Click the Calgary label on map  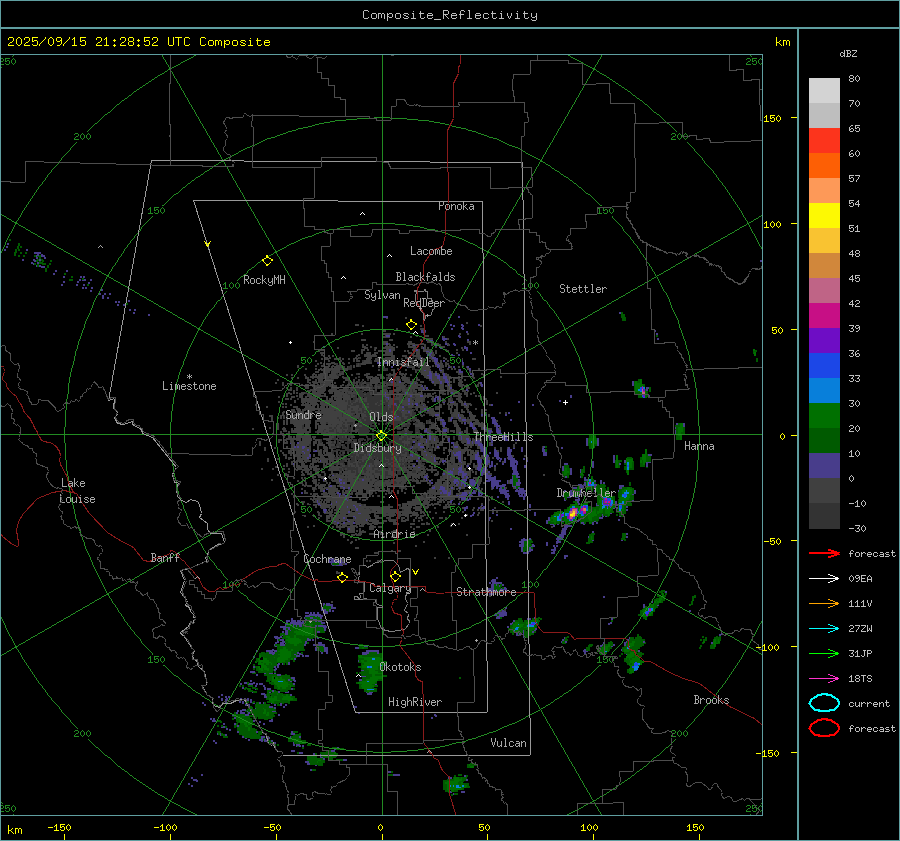pyautogui.click(x=390, y=588)
